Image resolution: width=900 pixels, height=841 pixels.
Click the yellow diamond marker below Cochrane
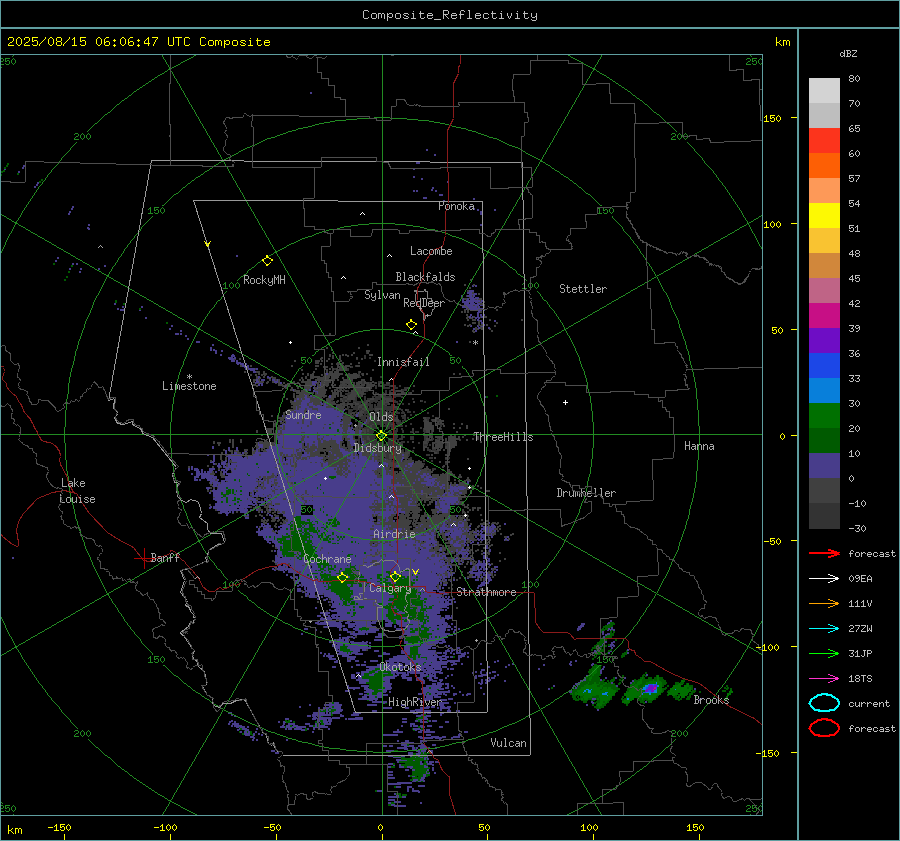343,577
